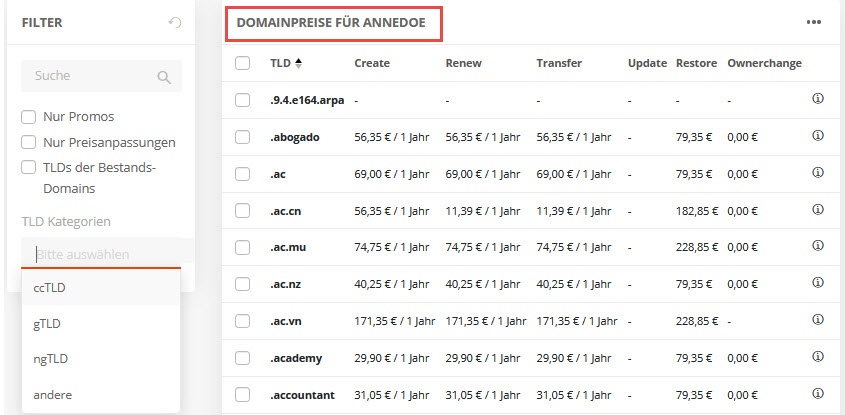Focus the Suche search field
This screenshot has height=415, width=845.
pos(101,76)
